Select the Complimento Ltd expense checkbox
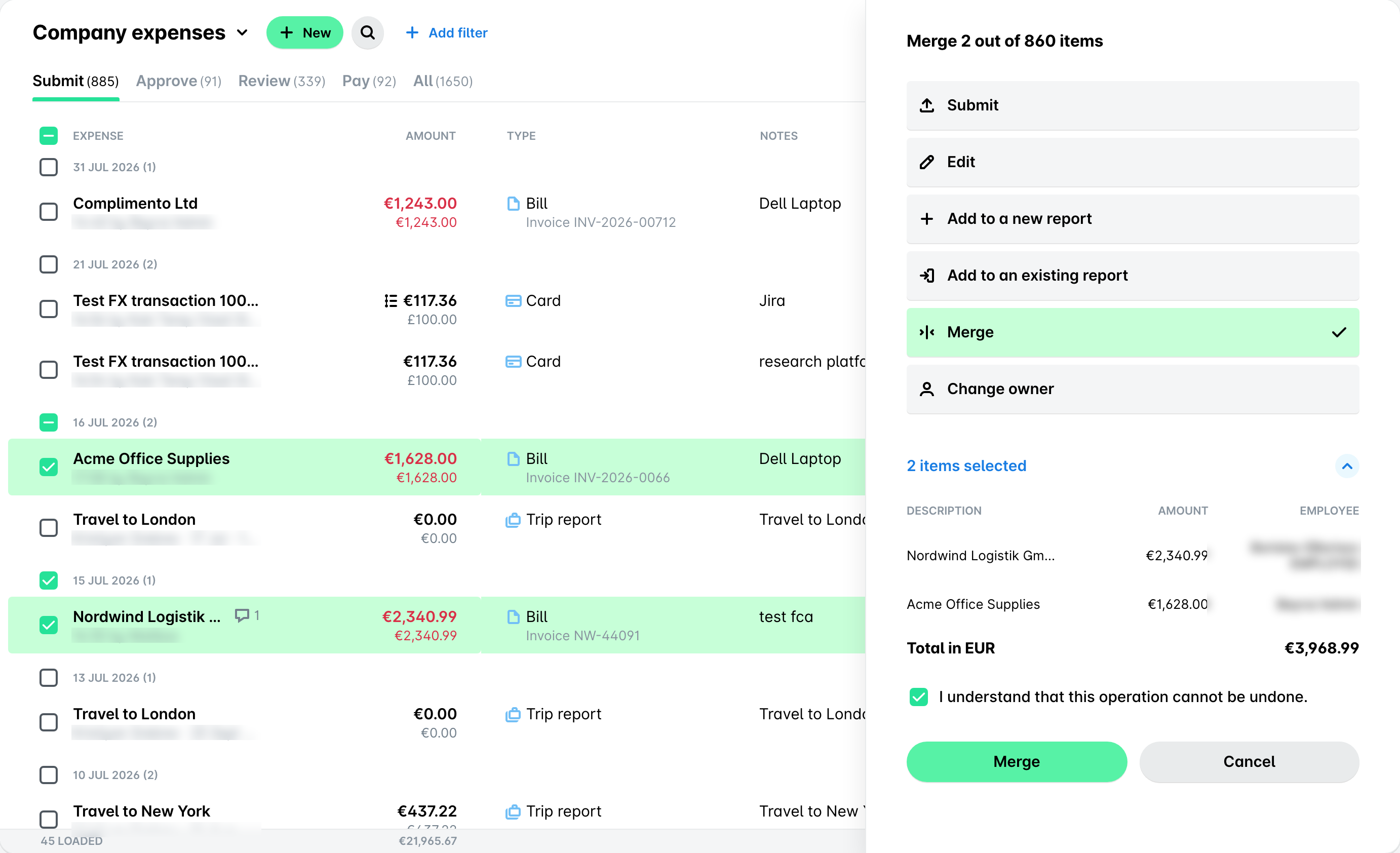Viewport: 1400px width, 853px height. (48, 212)
